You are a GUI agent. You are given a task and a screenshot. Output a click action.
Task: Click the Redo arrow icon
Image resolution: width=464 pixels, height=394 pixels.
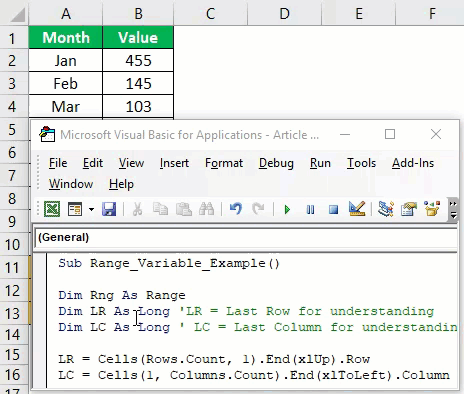click(x=258, y=209)
